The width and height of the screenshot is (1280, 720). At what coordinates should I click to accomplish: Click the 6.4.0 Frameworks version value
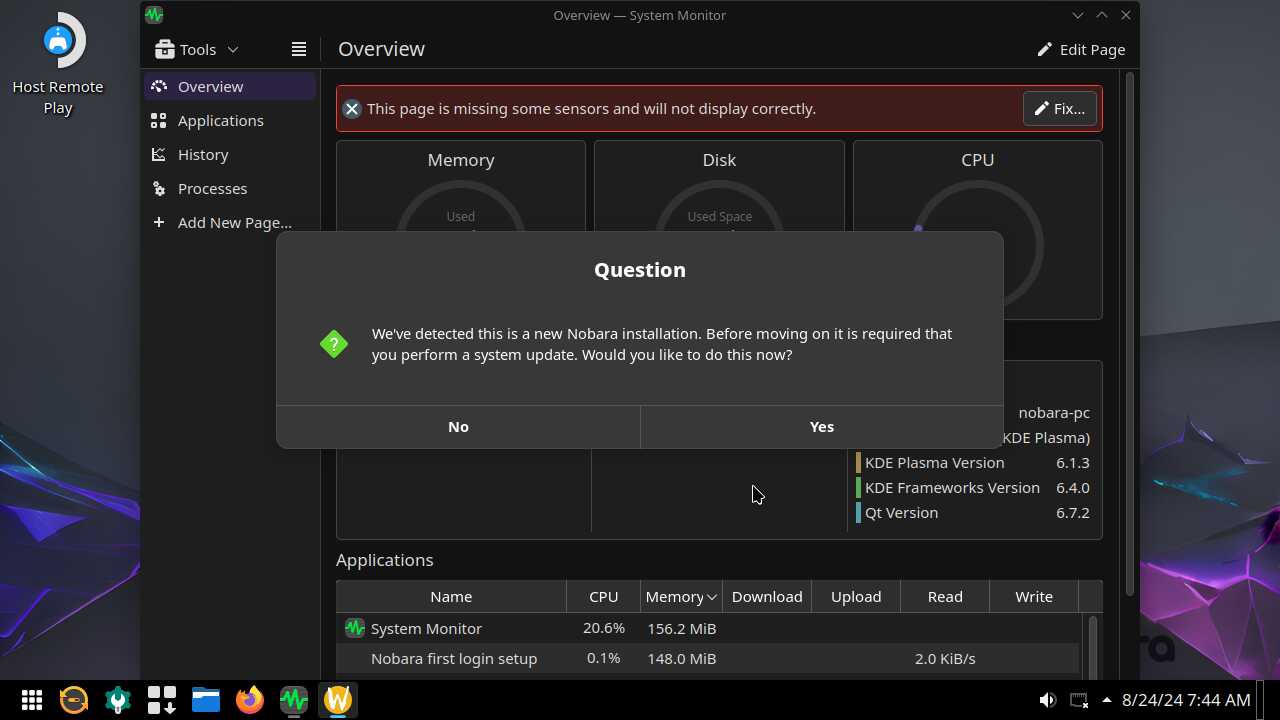(x=1073, y=488)
